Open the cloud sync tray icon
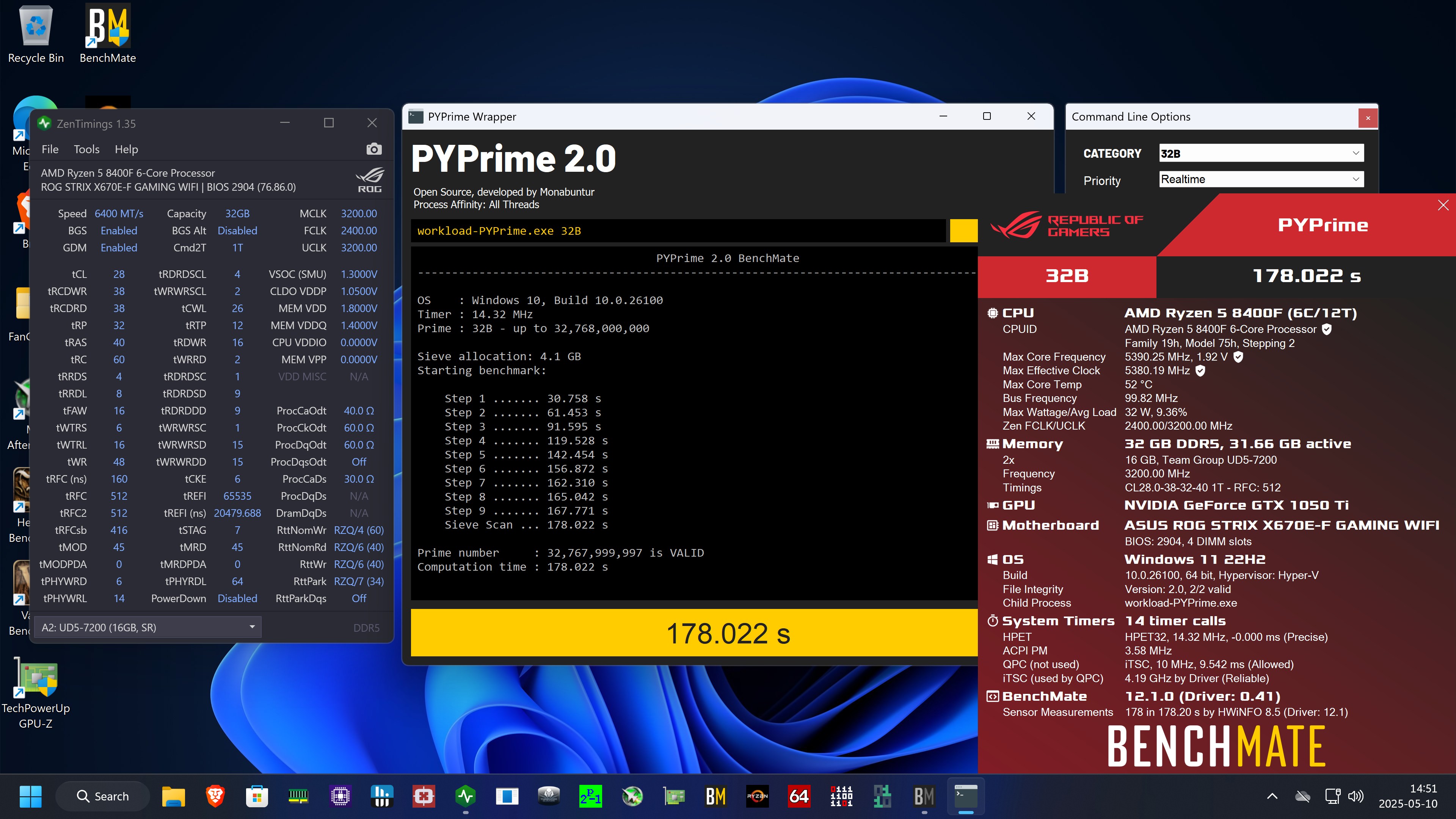The image size is (1456, 819). tap(1303, 796)
